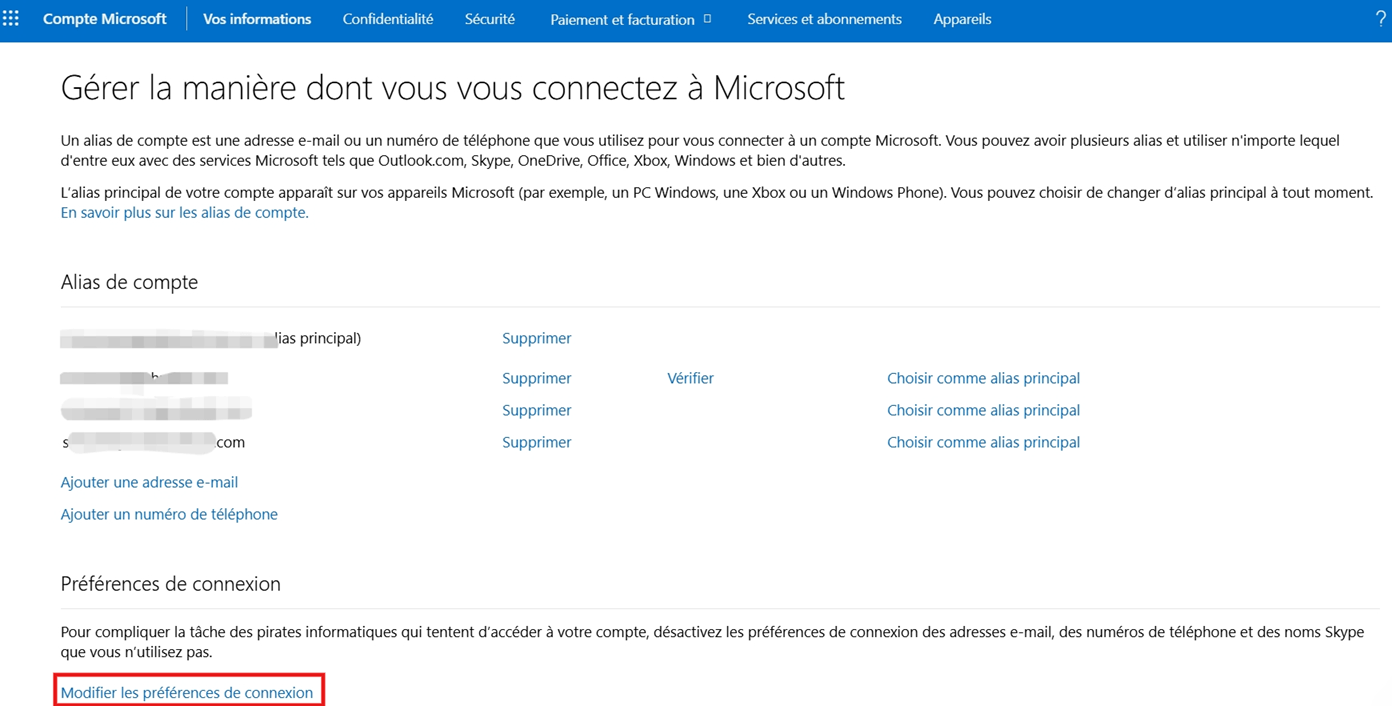1393x707 pixels.
Task: Switch to the Sécurité tab
Action: coord(490,19)
